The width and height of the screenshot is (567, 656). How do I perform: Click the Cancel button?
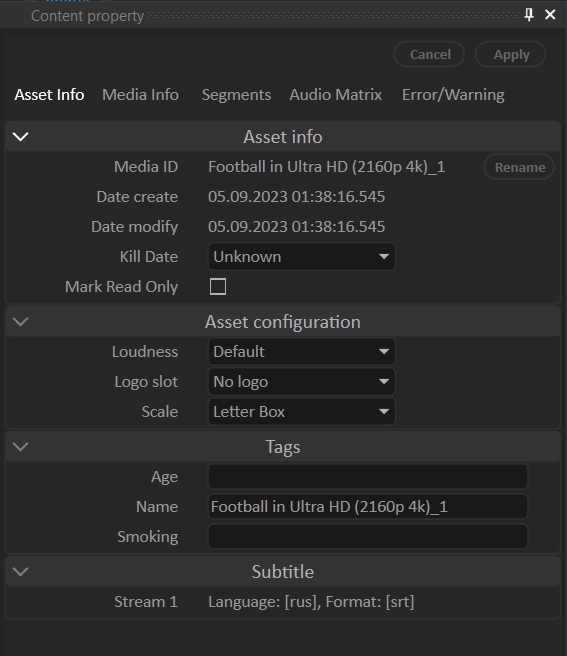pyautogui.click(x=429, y=54)
